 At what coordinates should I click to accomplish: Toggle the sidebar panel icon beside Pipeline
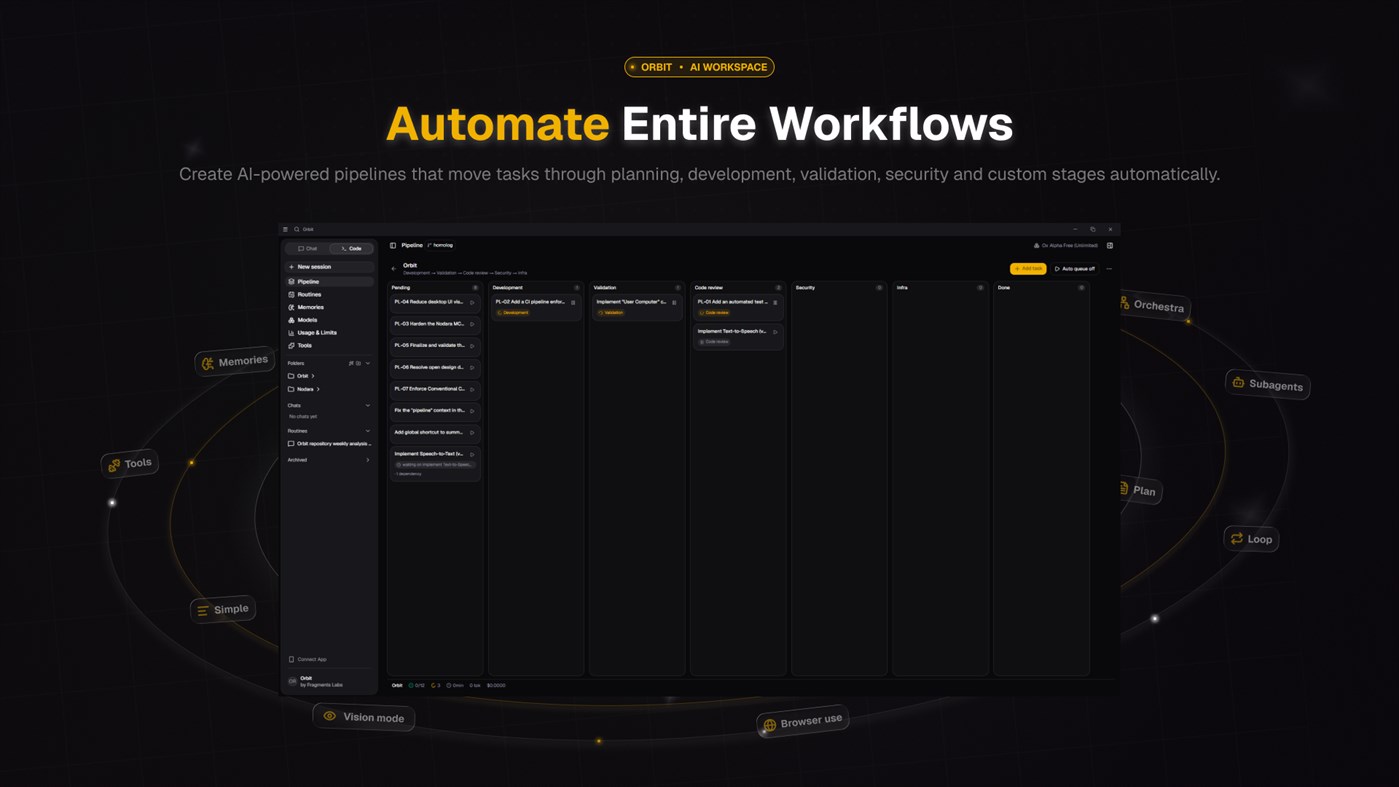[393, 245]
